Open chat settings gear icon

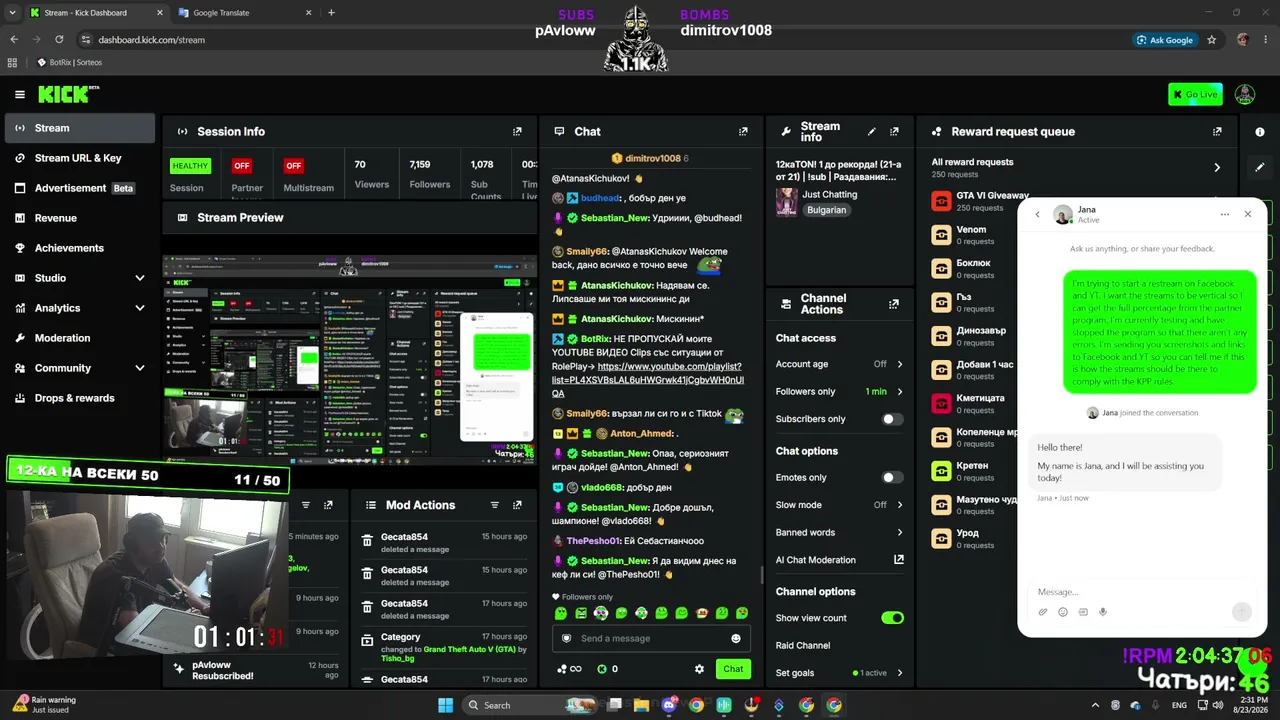click(x=699, y=669)
